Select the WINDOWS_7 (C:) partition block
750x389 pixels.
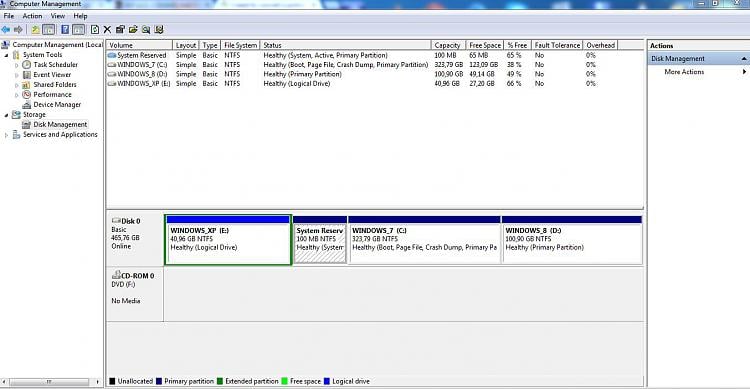tap(424, 239)
